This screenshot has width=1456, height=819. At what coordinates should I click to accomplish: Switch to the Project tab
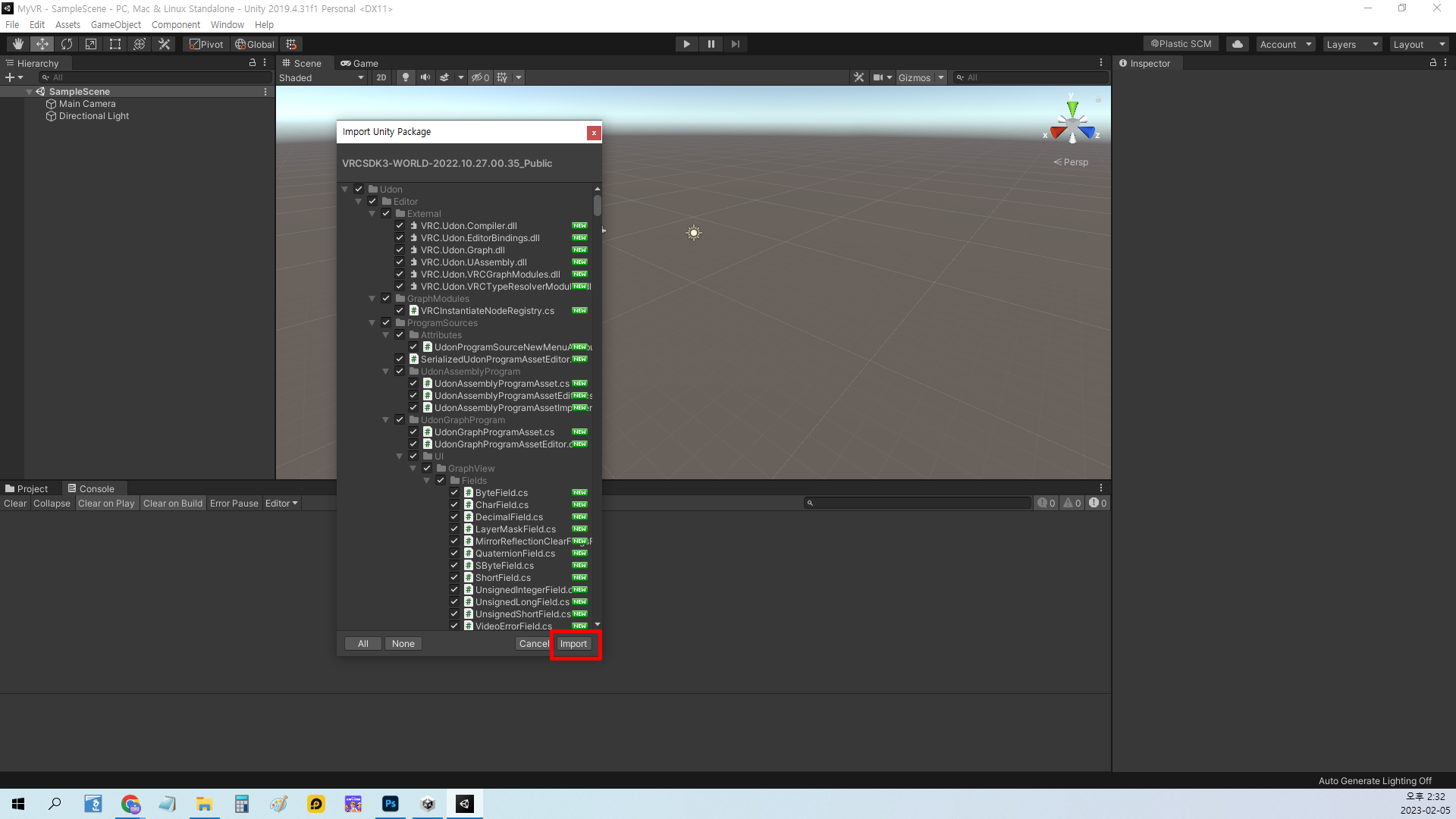point(27,488)
